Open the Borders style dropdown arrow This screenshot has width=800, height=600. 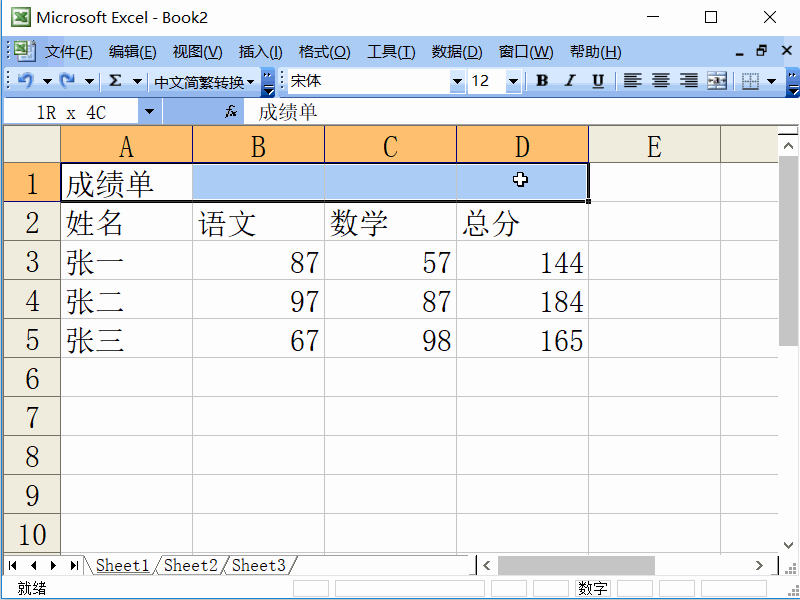[x=771, y=81]
